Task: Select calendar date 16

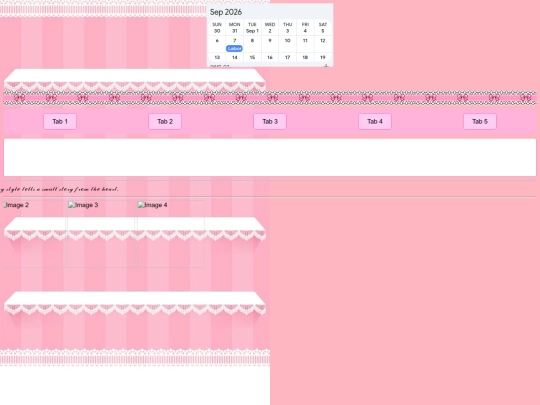Action: coord(270,58)
